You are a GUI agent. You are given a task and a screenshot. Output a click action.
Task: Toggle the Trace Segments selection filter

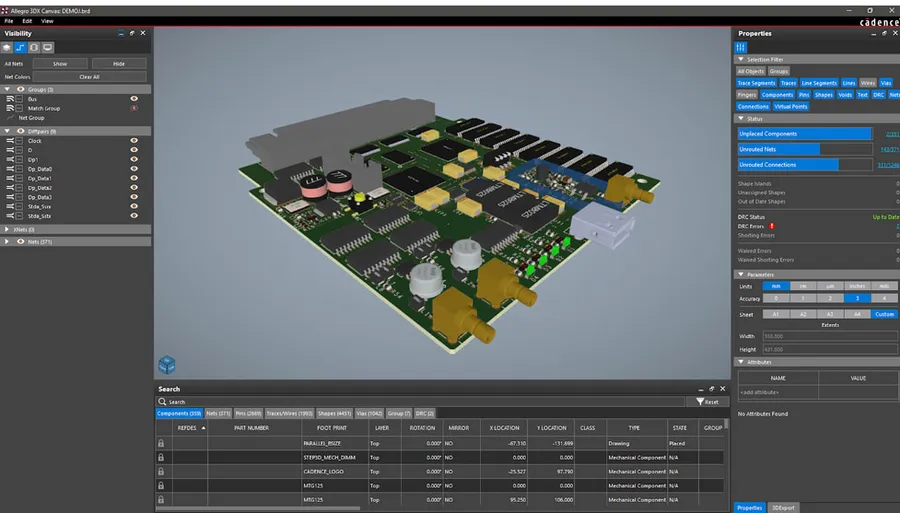[756, 83]
